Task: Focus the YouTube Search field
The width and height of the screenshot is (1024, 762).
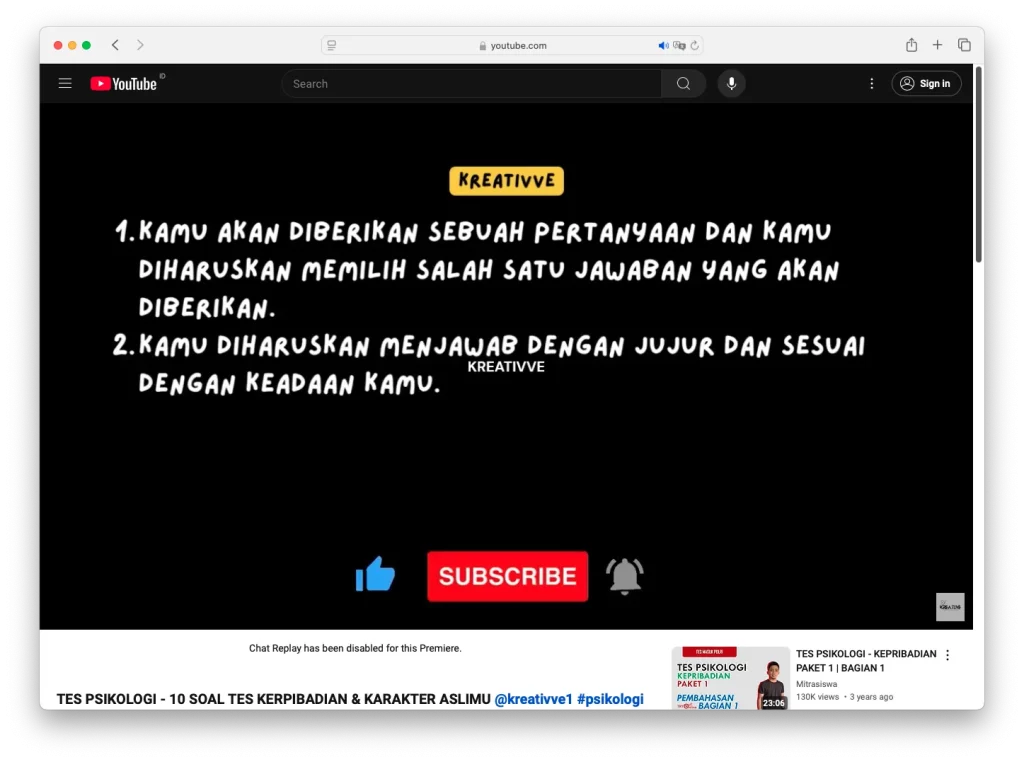Action: [472, 84]
